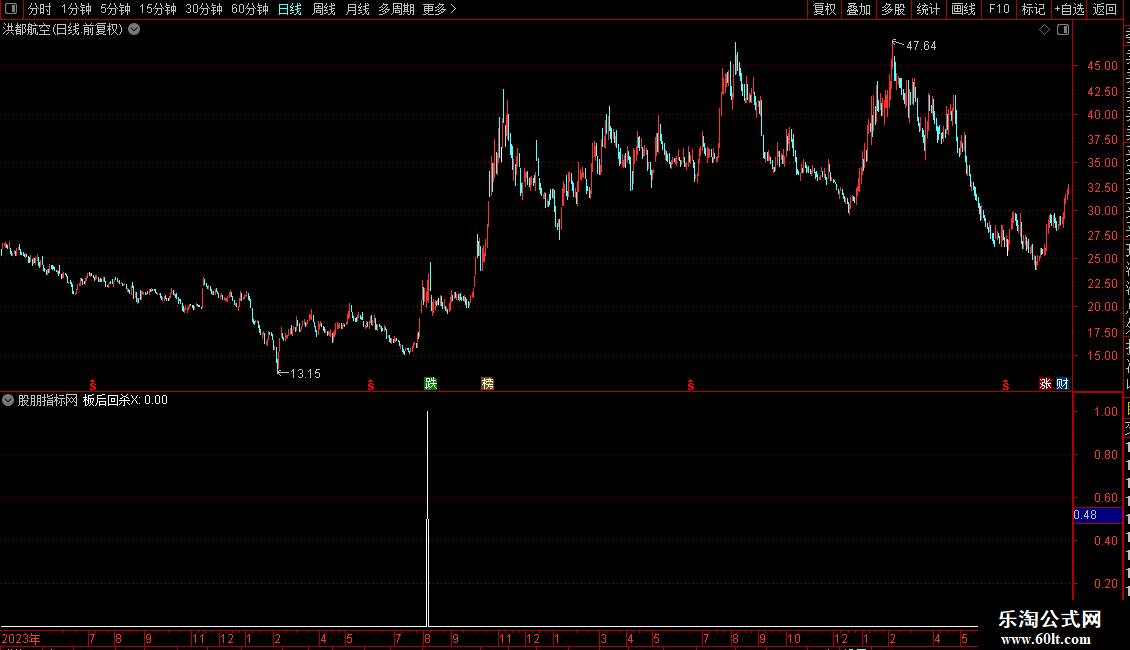Switch to the 周线 period tab

324,9
